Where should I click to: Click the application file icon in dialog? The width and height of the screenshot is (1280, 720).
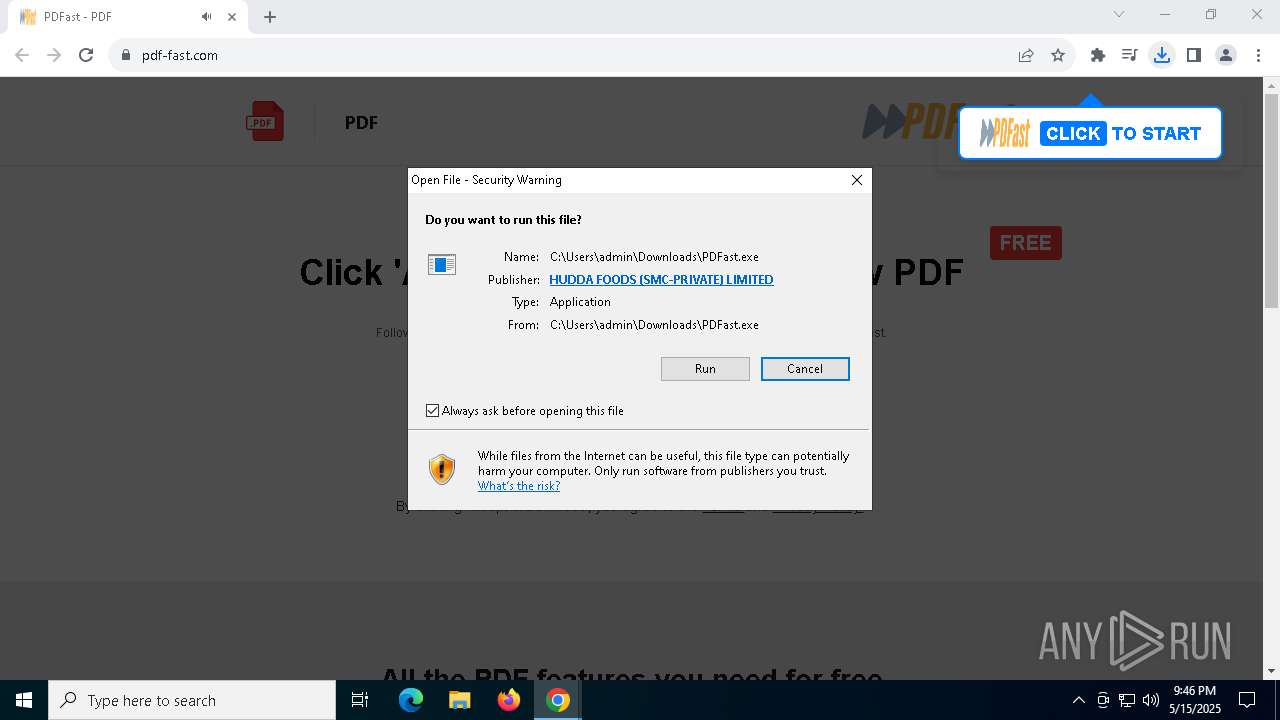(x=442, y=264)
